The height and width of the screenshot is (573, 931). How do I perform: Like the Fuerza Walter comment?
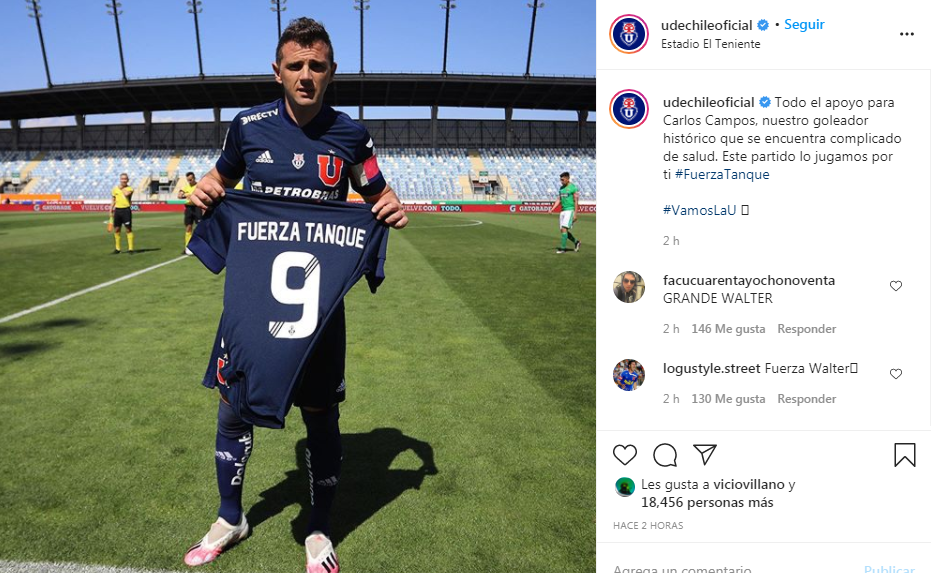pos(896,374)
